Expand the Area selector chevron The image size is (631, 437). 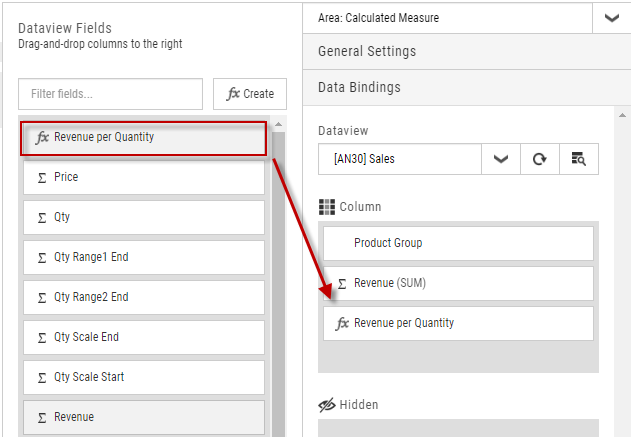click(611, 18)
